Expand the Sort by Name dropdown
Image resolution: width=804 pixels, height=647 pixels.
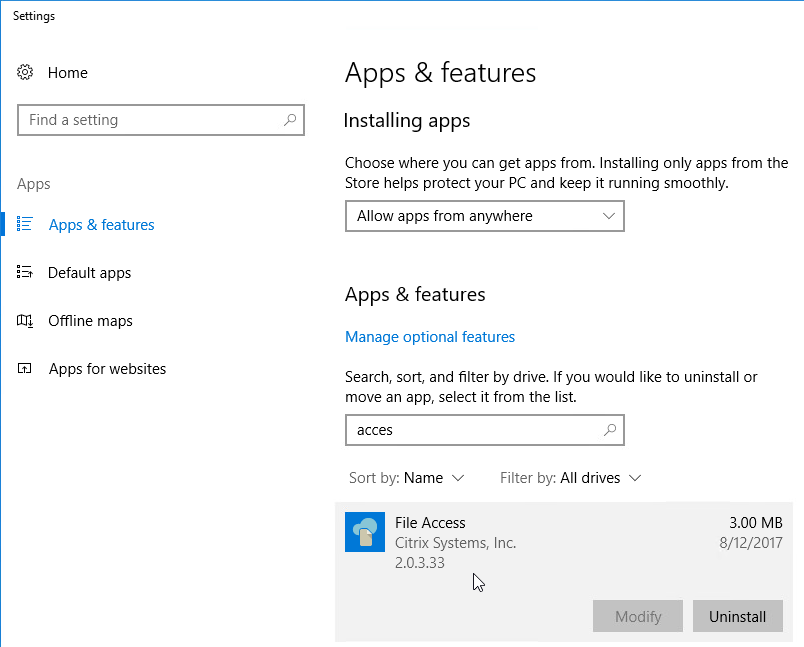click(x=407, y=478)
